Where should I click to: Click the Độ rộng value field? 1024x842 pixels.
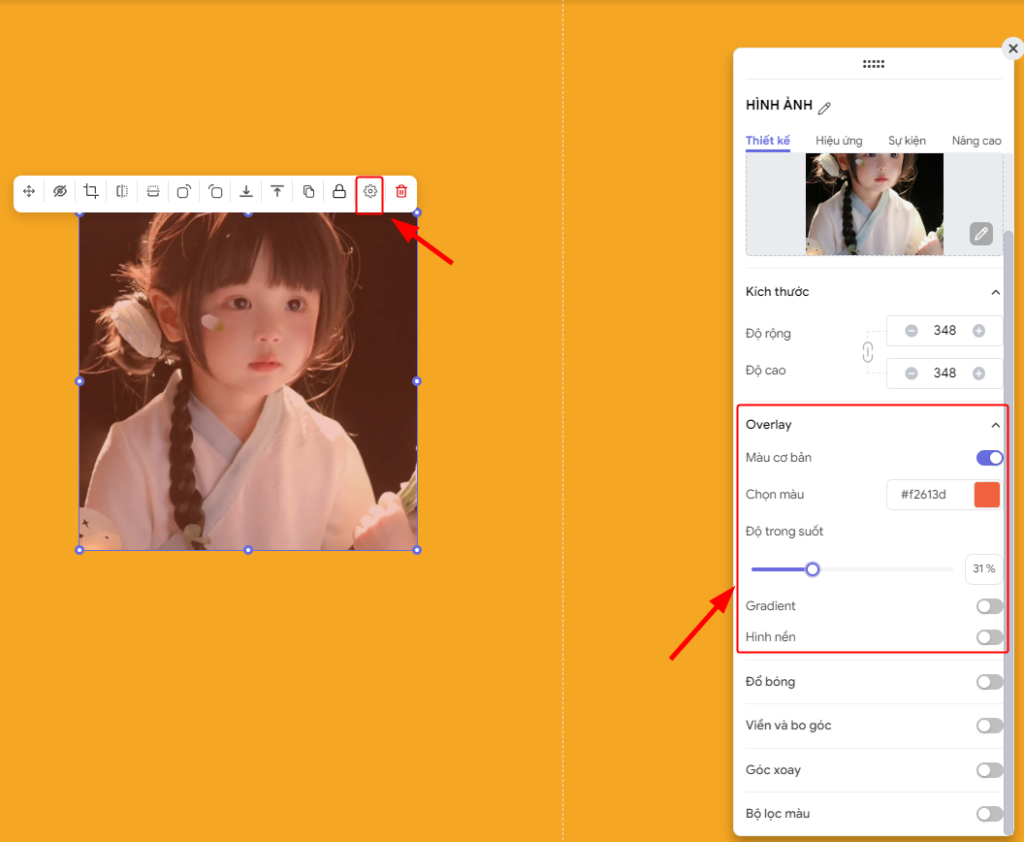[x=944, y=331]
